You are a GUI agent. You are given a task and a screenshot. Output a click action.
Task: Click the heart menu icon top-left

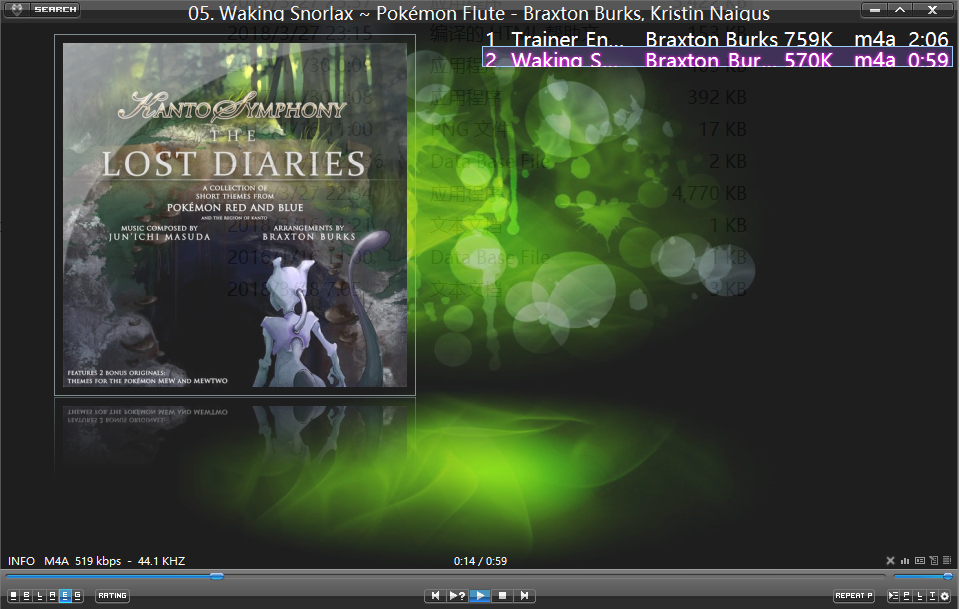pos(17,9)
